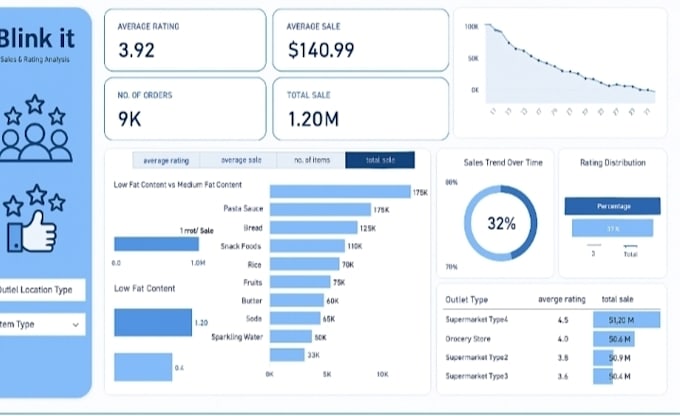Click the Average Rating 3.92 card
This screenshot has height=416, width=680.
185,40
